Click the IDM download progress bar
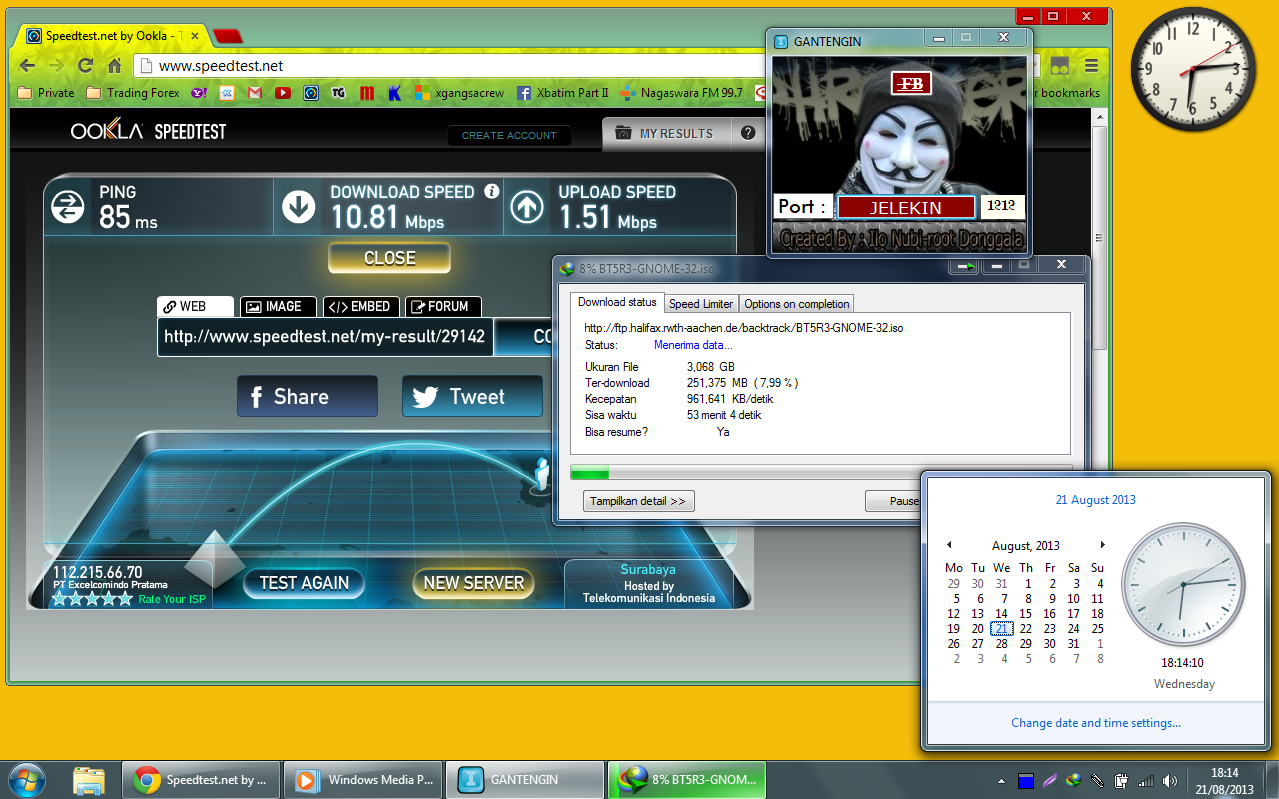Image resolution: width=1279 pixels, height=799 pixels. [x=820, y=473]
